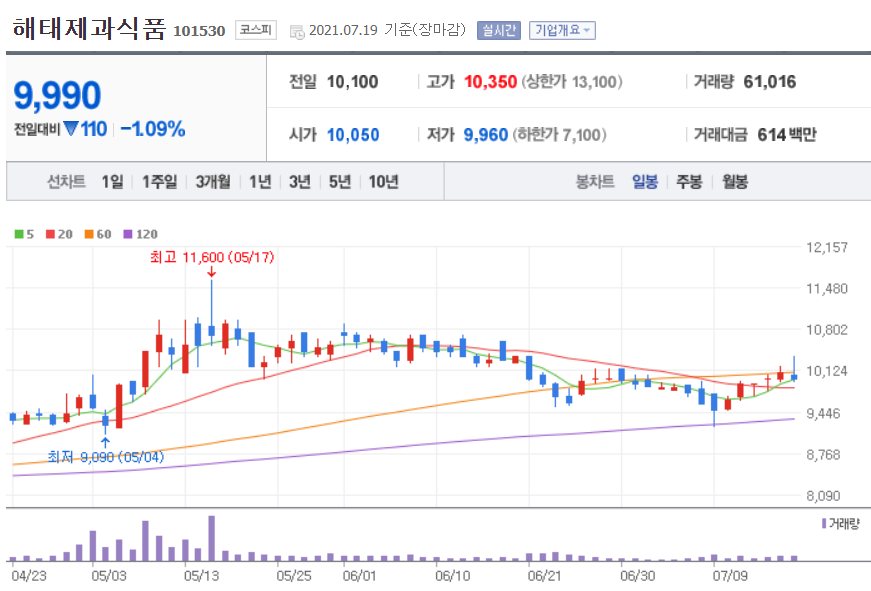Click the current price 9,990
Screen dimensions: 871x591
point(57,95)
